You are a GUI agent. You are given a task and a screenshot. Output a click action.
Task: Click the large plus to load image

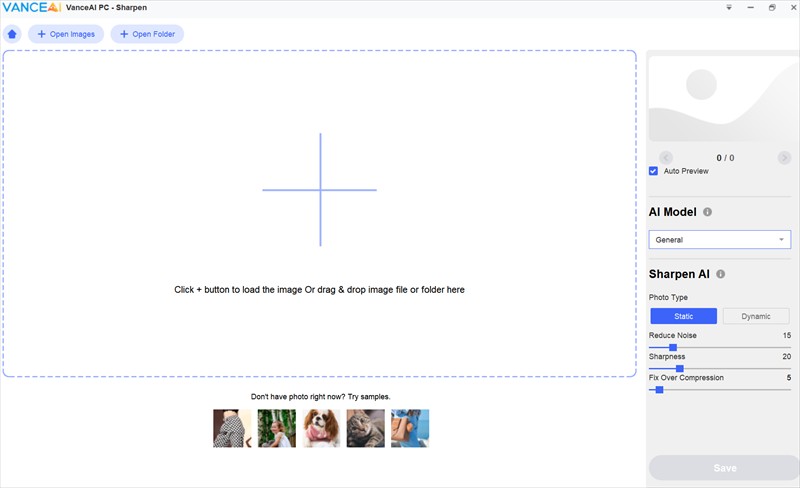[x=320, y=190]
